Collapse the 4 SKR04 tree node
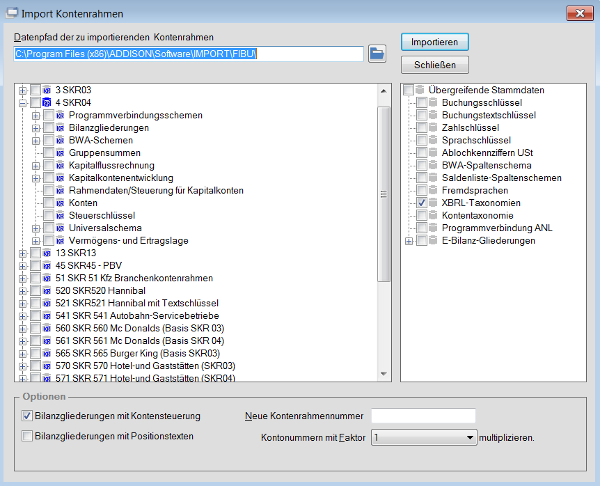 tap(23, 103)
